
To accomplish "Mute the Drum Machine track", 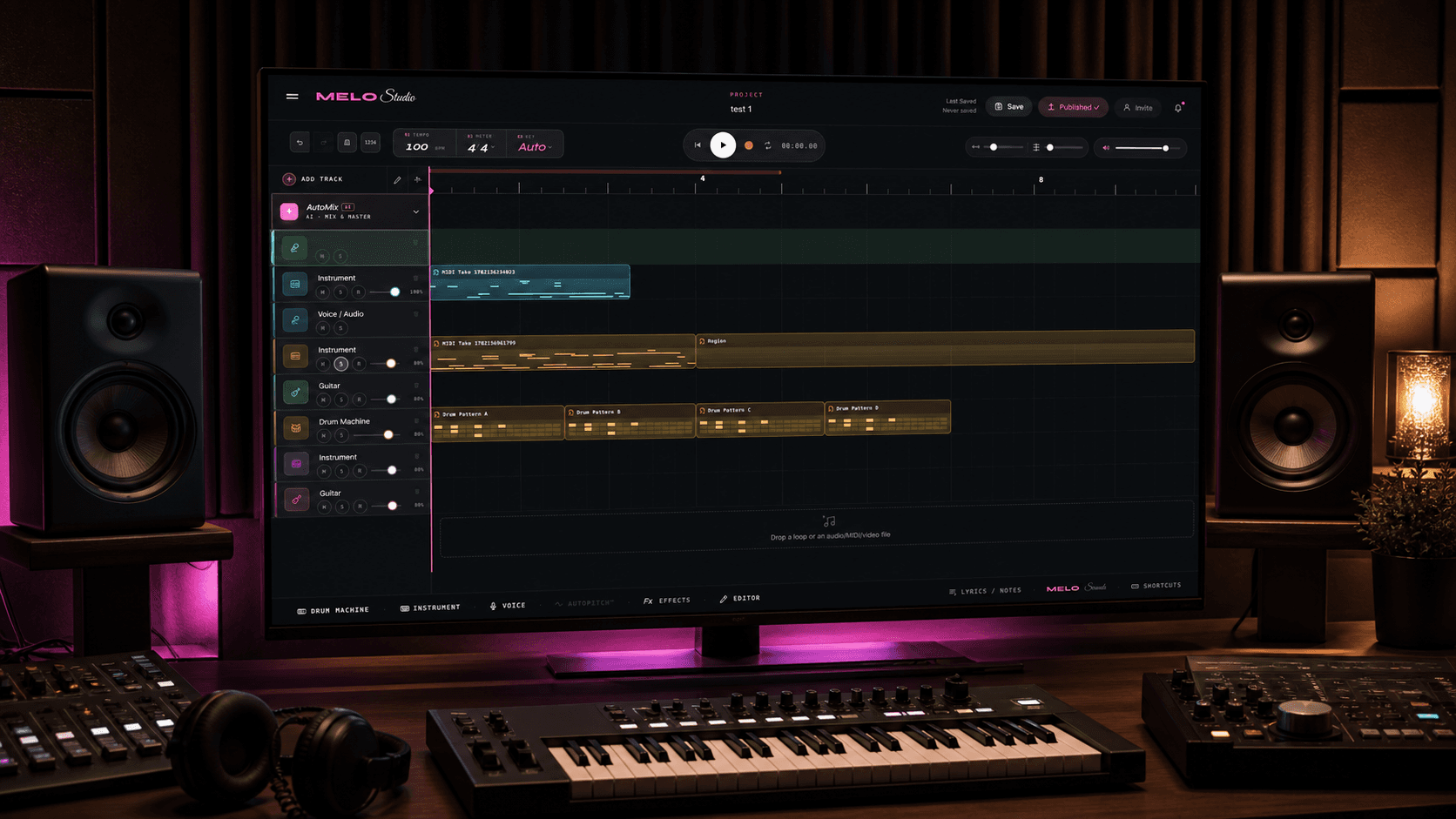I will tap(324, 435).
